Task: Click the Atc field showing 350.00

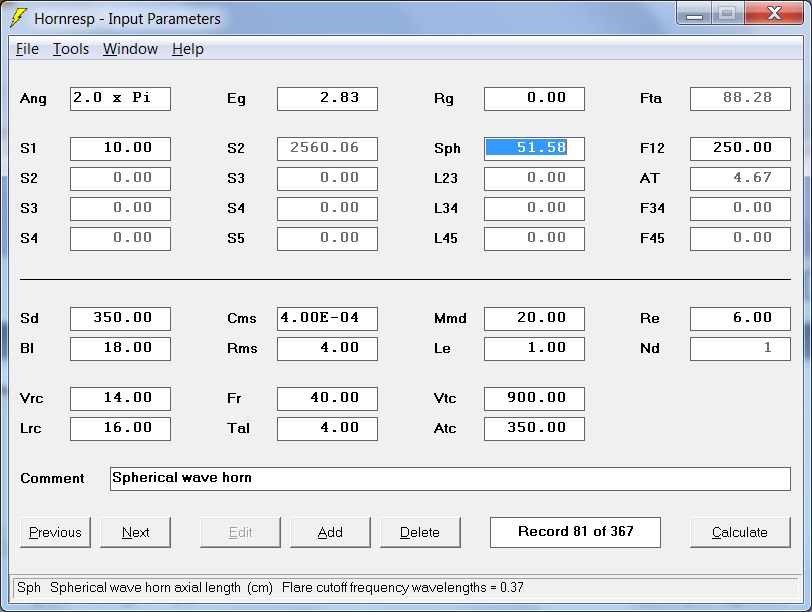Action: click(534, 429)
